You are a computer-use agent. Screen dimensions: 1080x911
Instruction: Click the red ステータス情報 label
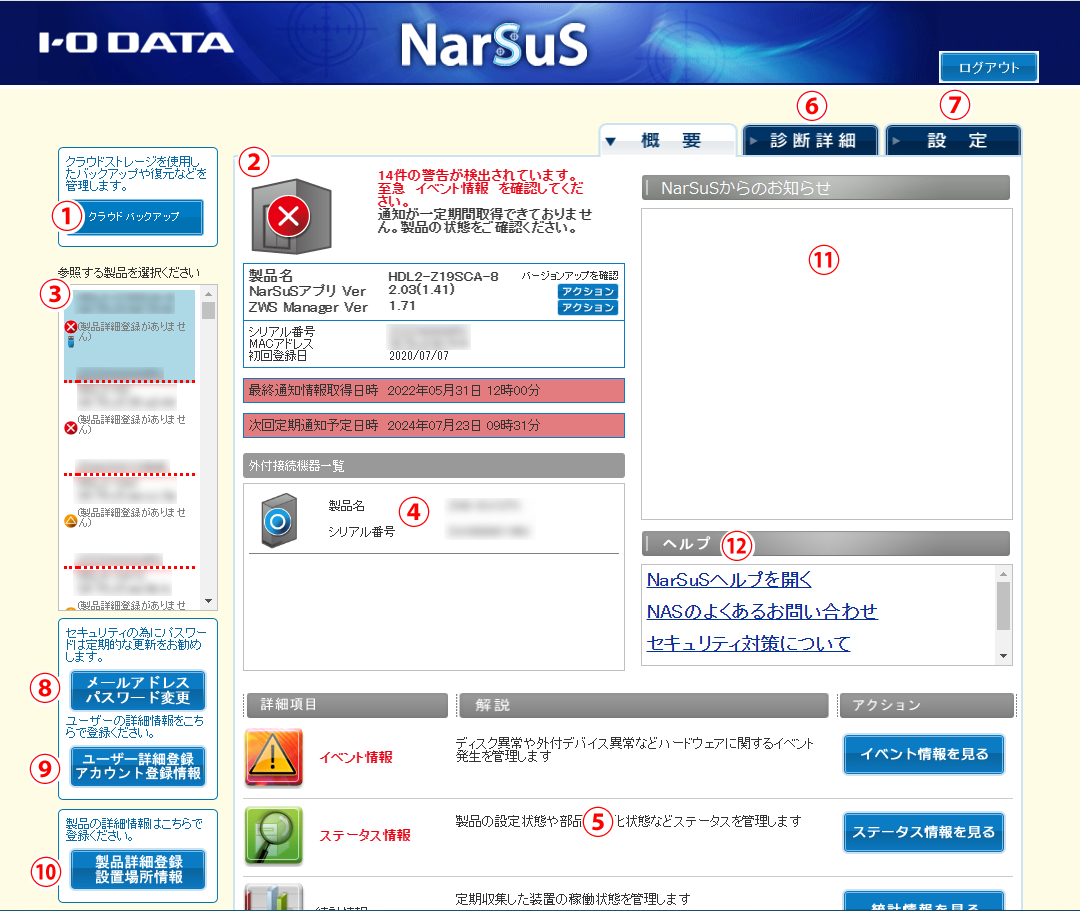pyautogui.click(x=365, y=835)
